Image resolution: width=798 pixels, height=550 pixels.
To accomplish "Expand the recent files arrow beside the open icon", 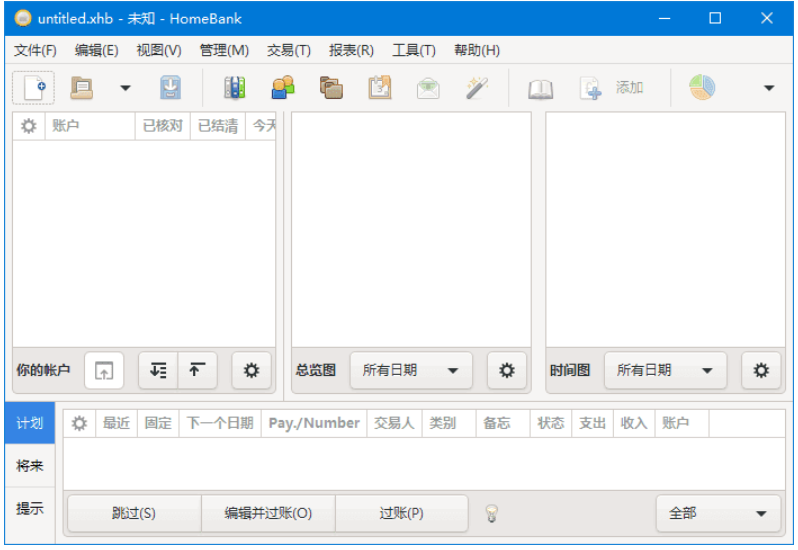I will 125,88.
